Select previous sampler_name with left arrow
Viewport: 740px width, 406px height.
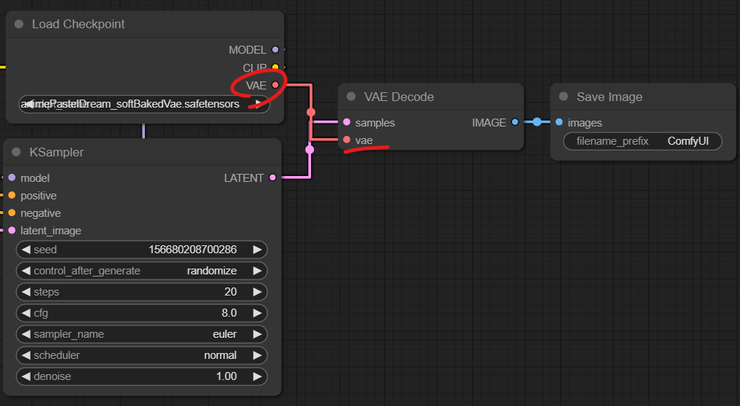click(x=26, y=334)
